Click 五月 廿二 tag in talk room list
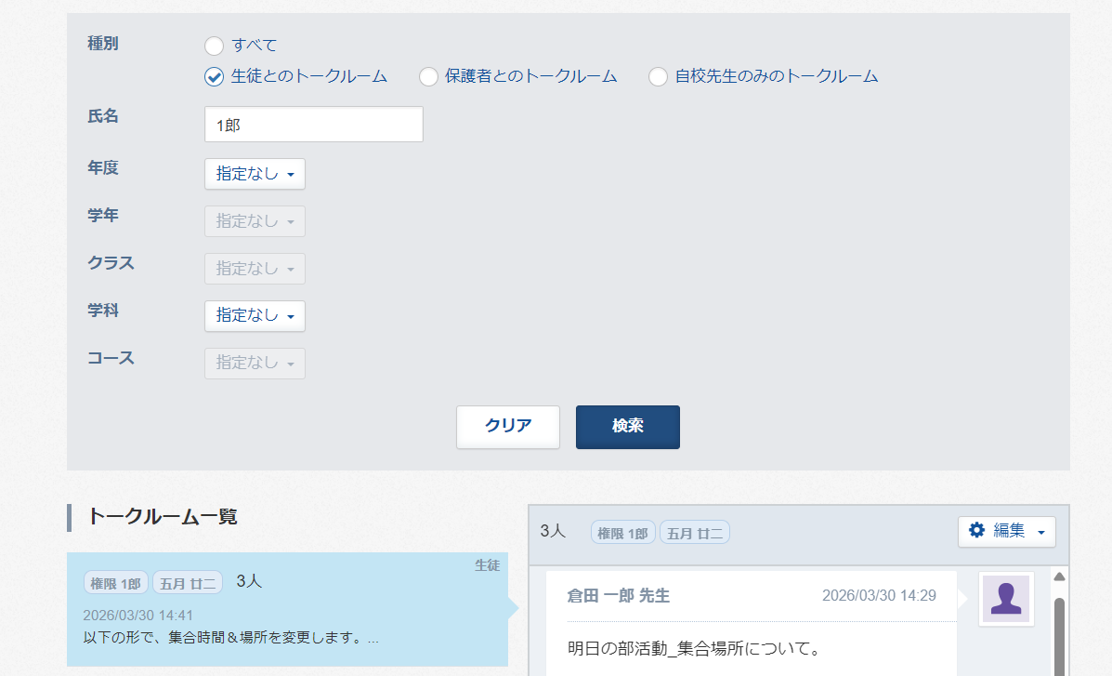This screenshot has height=676, width=1112. tap(187, 583)
